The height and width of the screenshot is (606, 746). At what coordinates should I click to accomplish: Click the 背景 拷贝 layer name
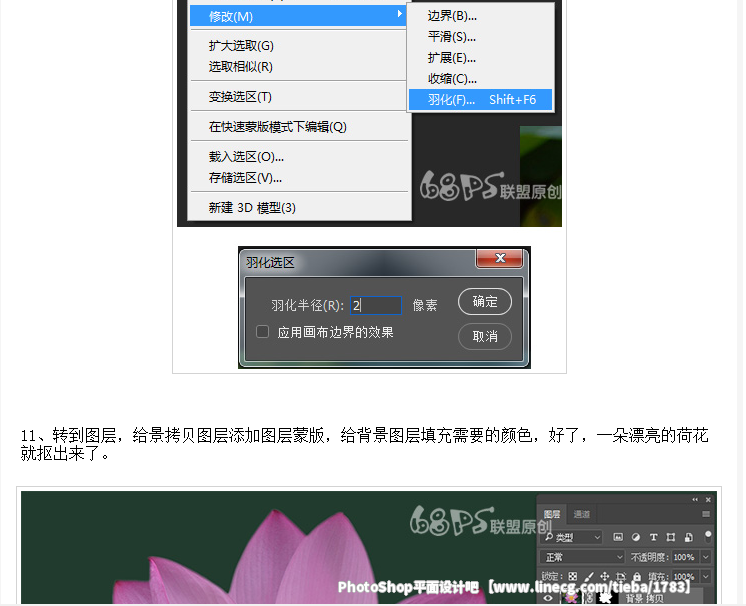pyautogui.click(x=645, y=599)
